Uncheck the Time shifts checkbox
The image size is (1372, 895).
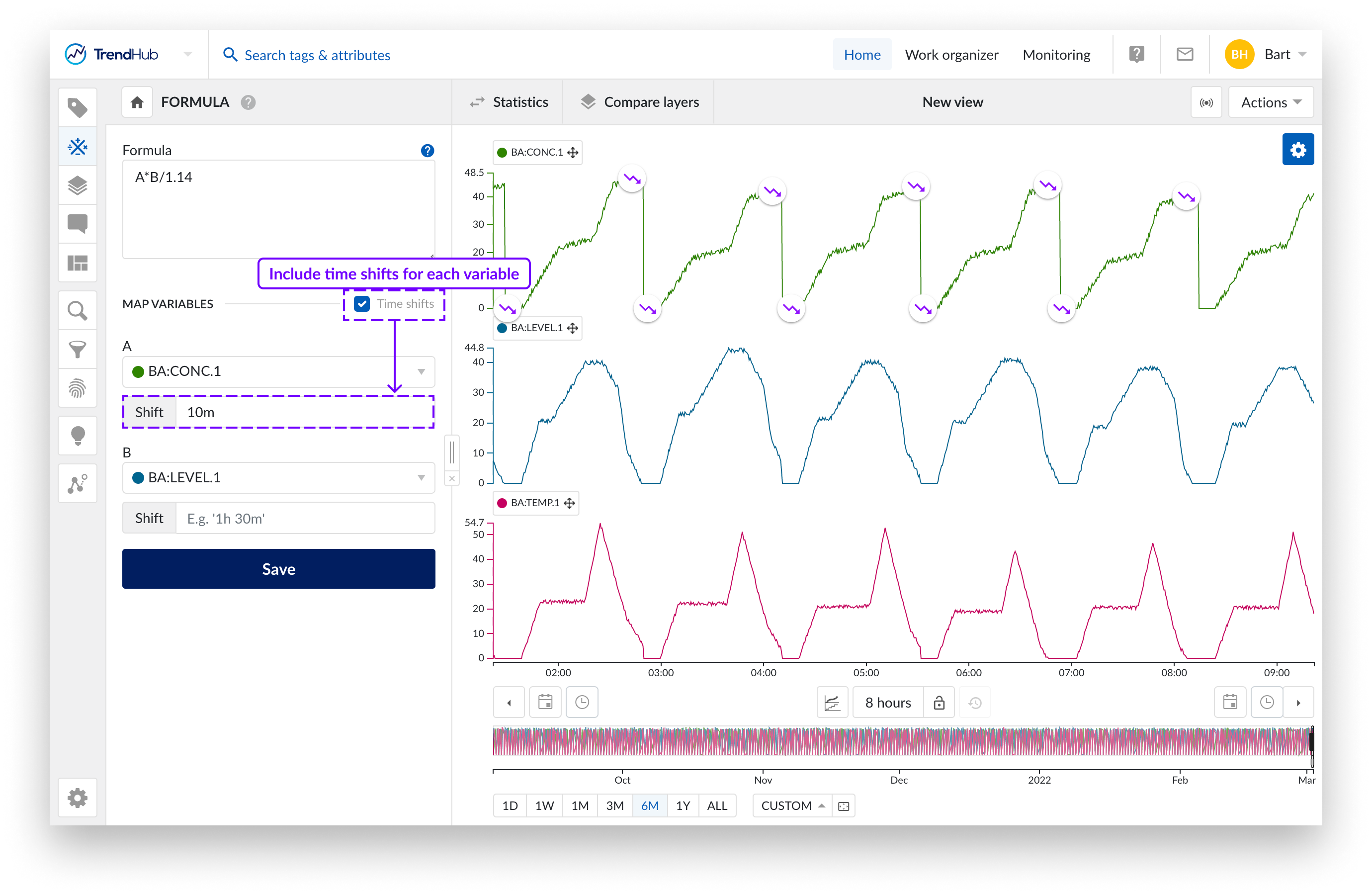click(362, 304)
